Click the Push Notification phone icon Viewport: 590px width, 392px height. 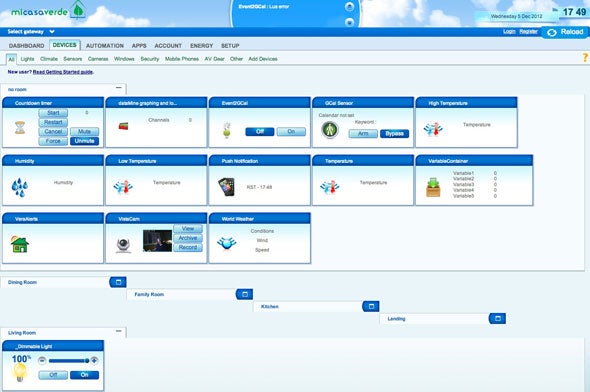point(227,187)
